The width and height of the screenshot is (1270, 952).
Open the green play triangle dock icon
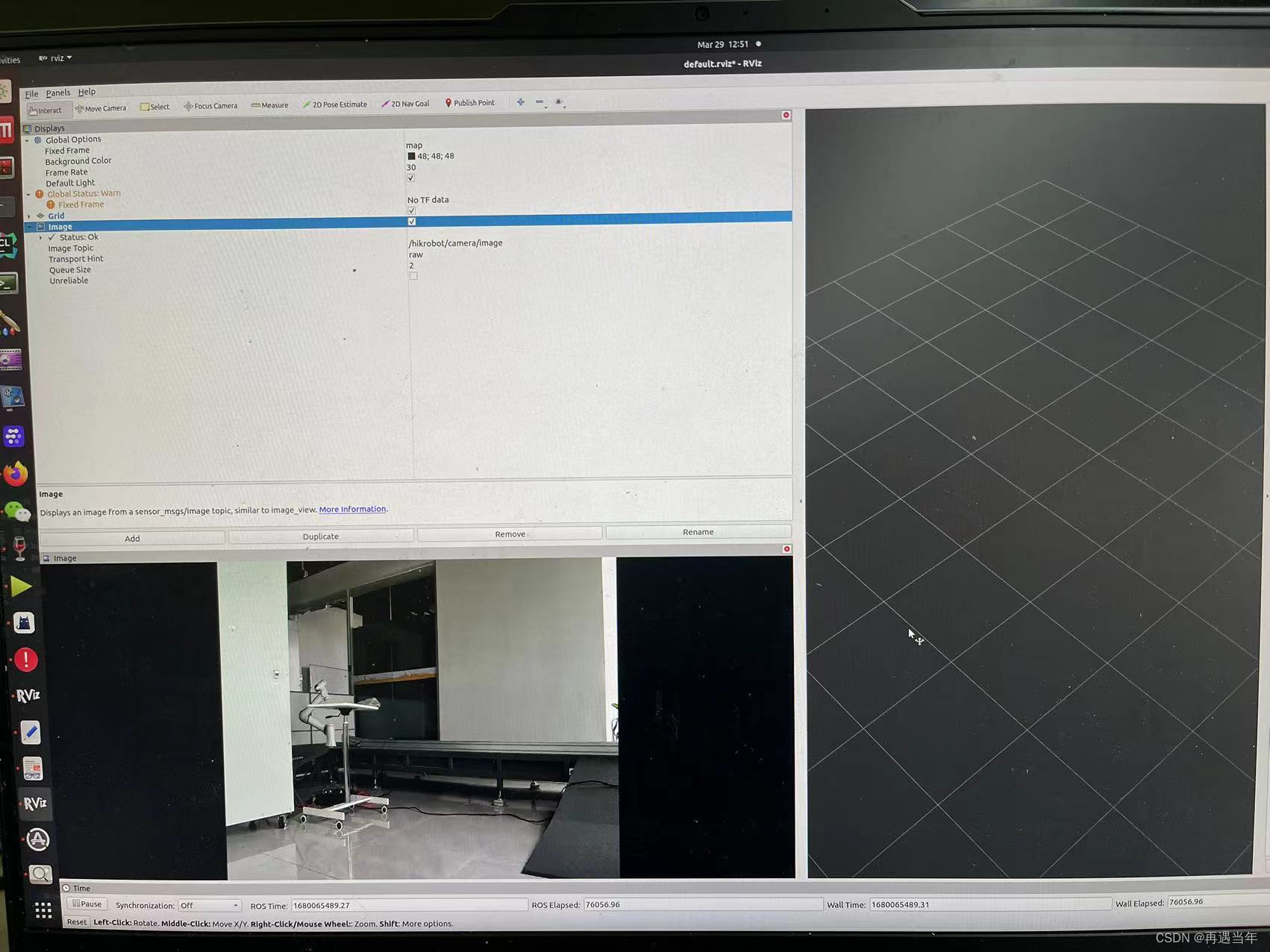pos(21,586)
